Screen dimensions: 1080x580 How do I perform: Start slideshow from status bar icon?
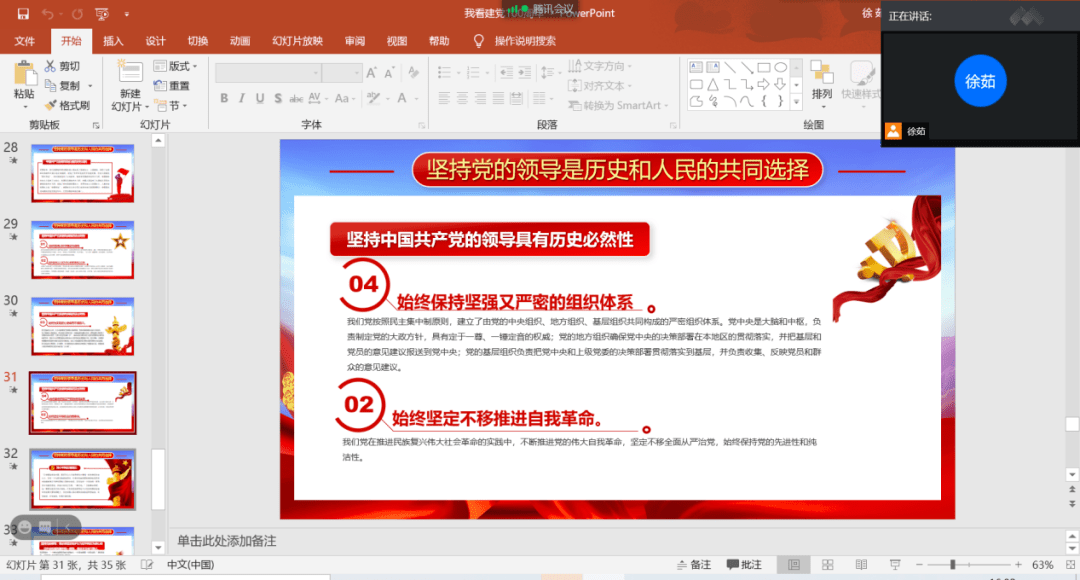[895, 565]
